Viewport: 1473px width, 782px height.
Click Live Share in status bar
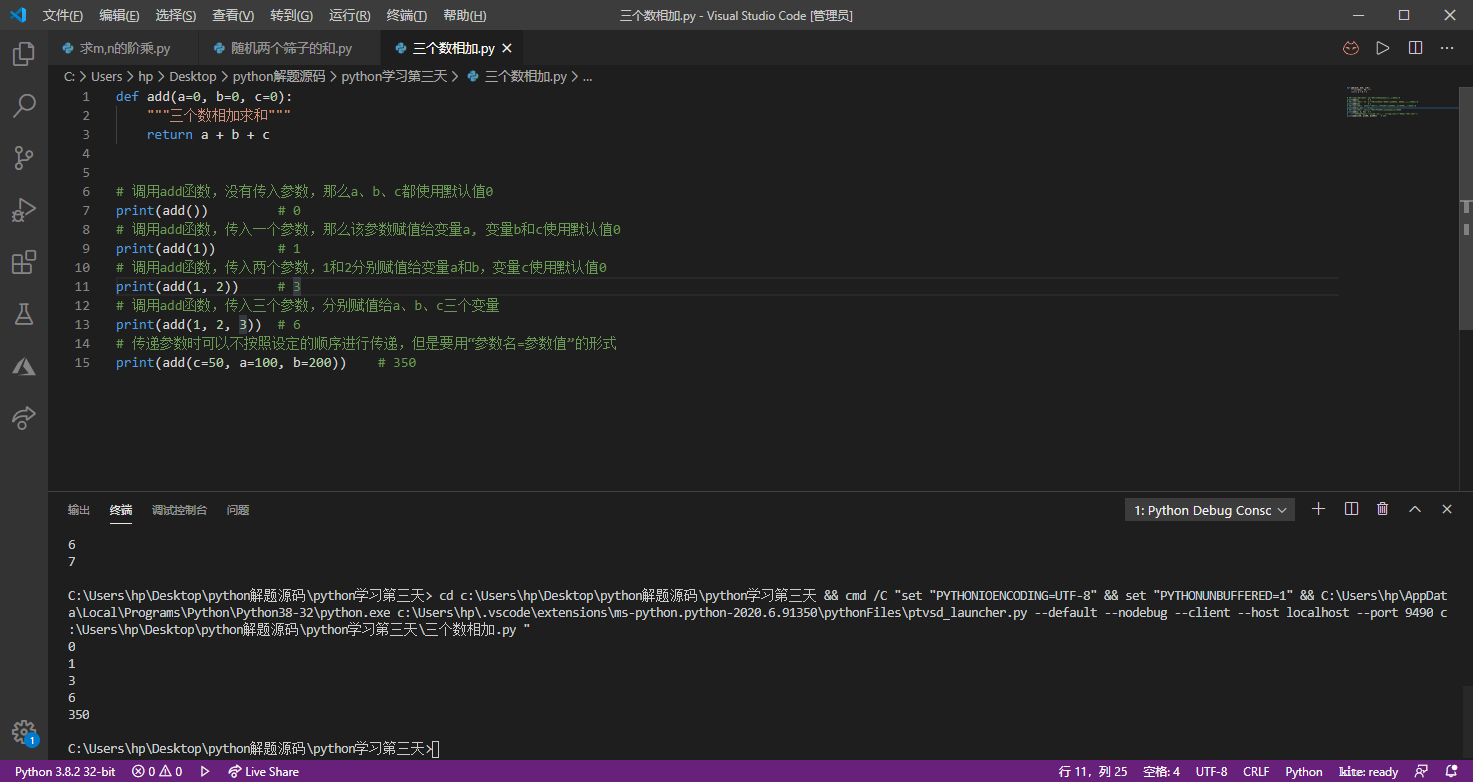[x=263, y=772]
